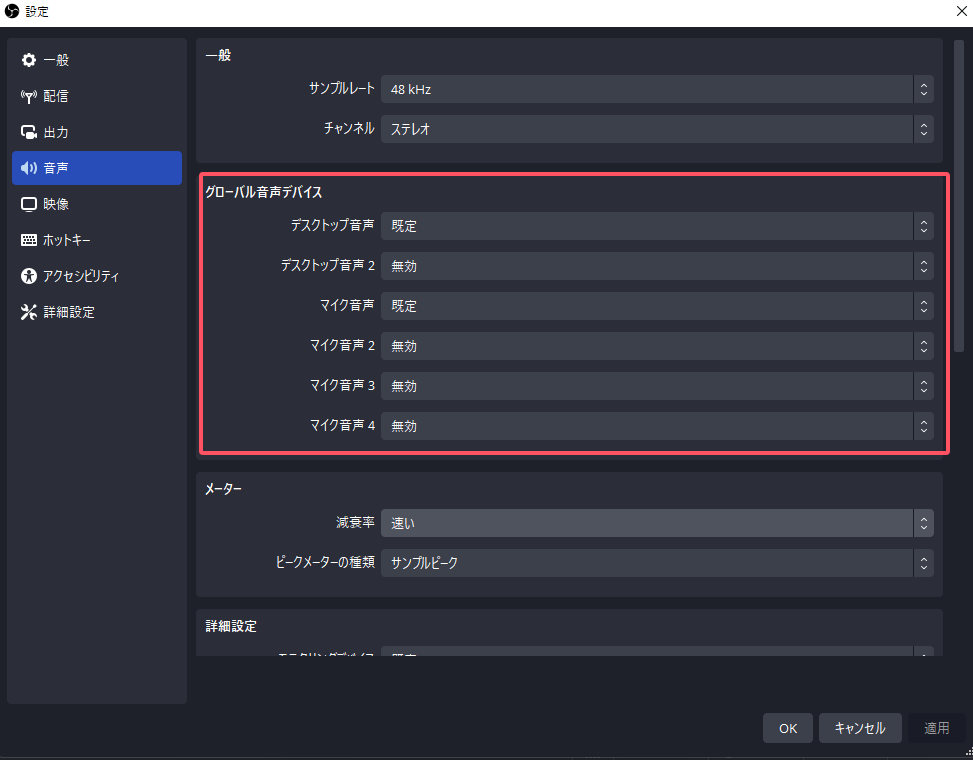Screen dimensions: 973x760
Task: Open the ピークメーターの種類 dropdown
Action: click(x=656, y=563)
